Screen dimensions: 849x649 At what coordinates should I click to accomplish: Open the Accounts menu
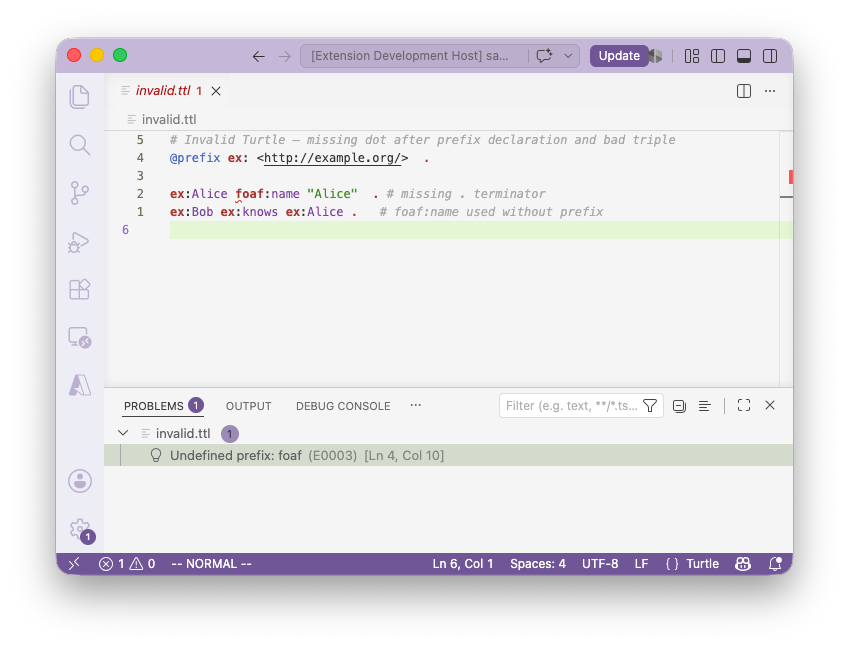click(x=80, y=481)
